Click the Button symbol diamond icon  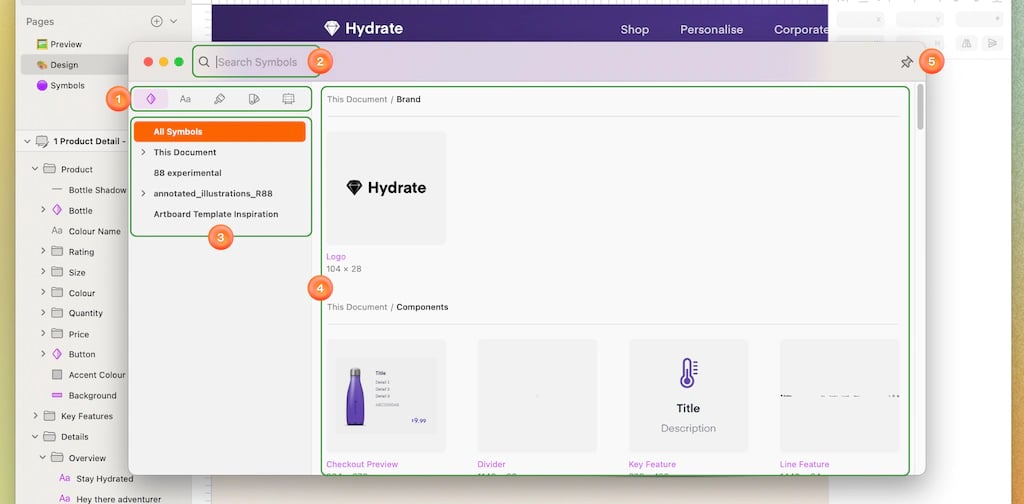click(57, 354)
